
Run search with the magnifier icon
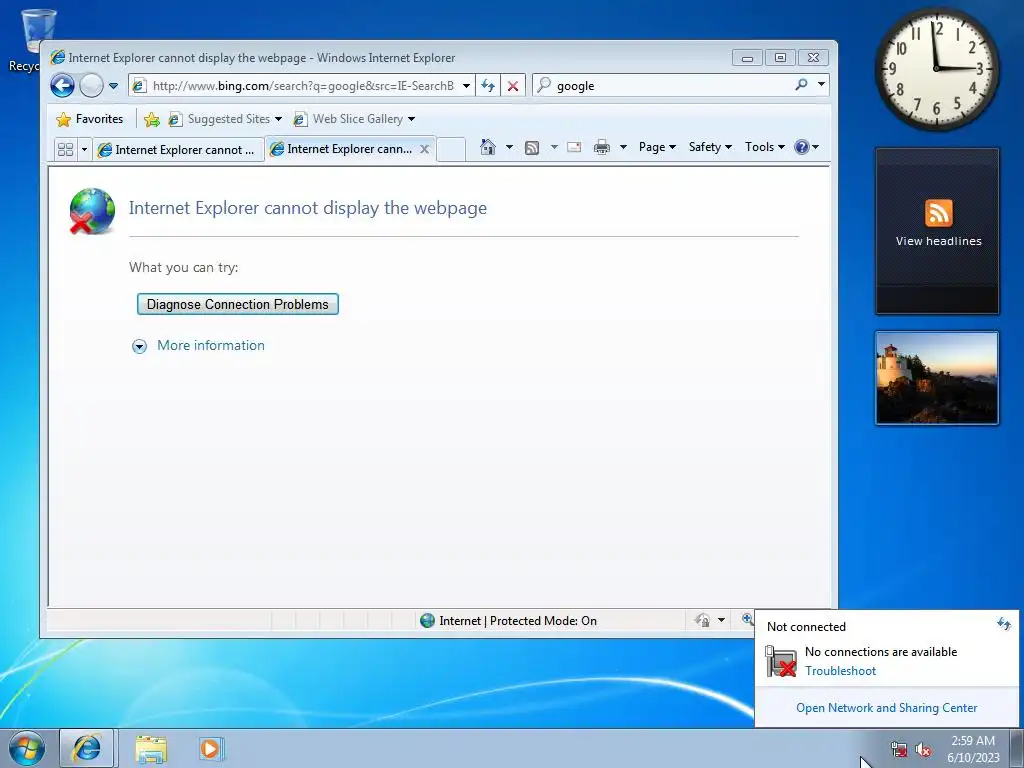click(x=801, y=85)
